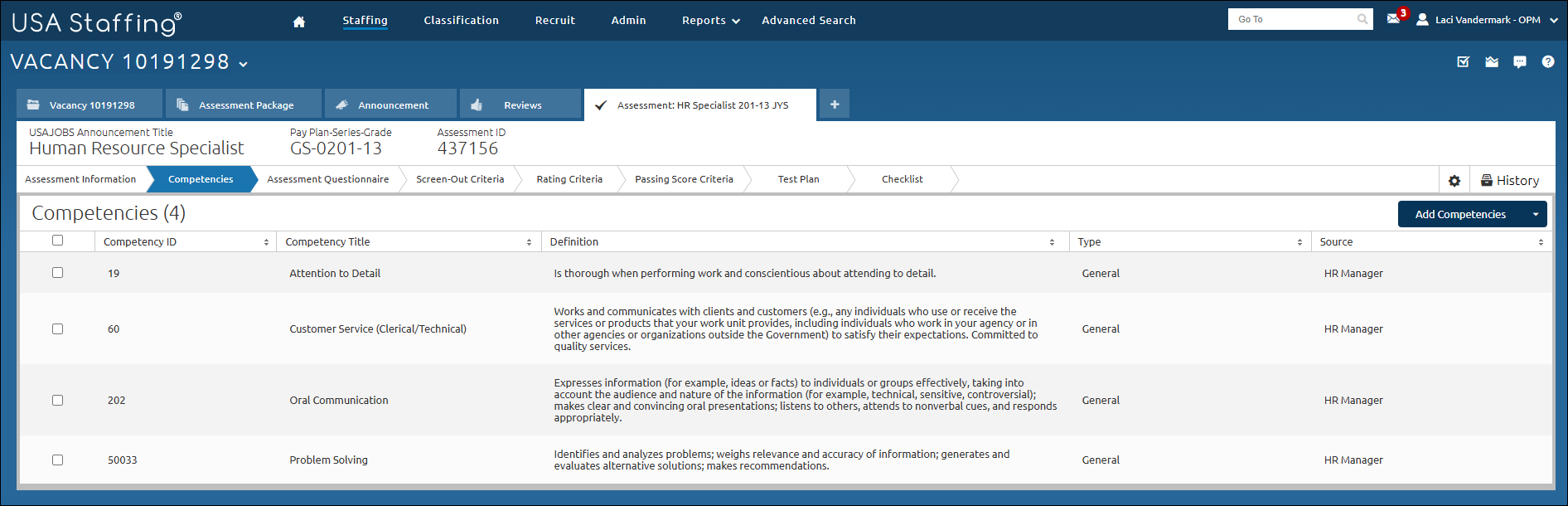Click into the Go To search field
Image resolution: width=1568 pixels, height=506 pixels.
click(1293, 19)
